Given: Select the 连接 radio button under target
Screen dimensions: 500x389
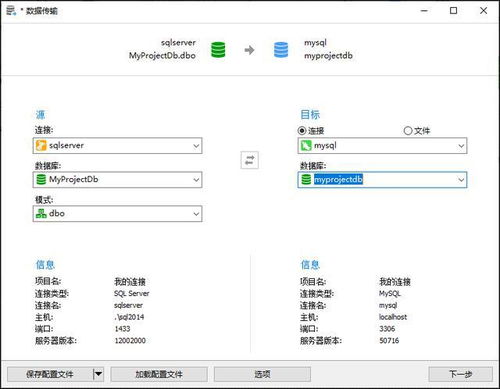Looking at the screenshot, I should (x=302, y=131).
